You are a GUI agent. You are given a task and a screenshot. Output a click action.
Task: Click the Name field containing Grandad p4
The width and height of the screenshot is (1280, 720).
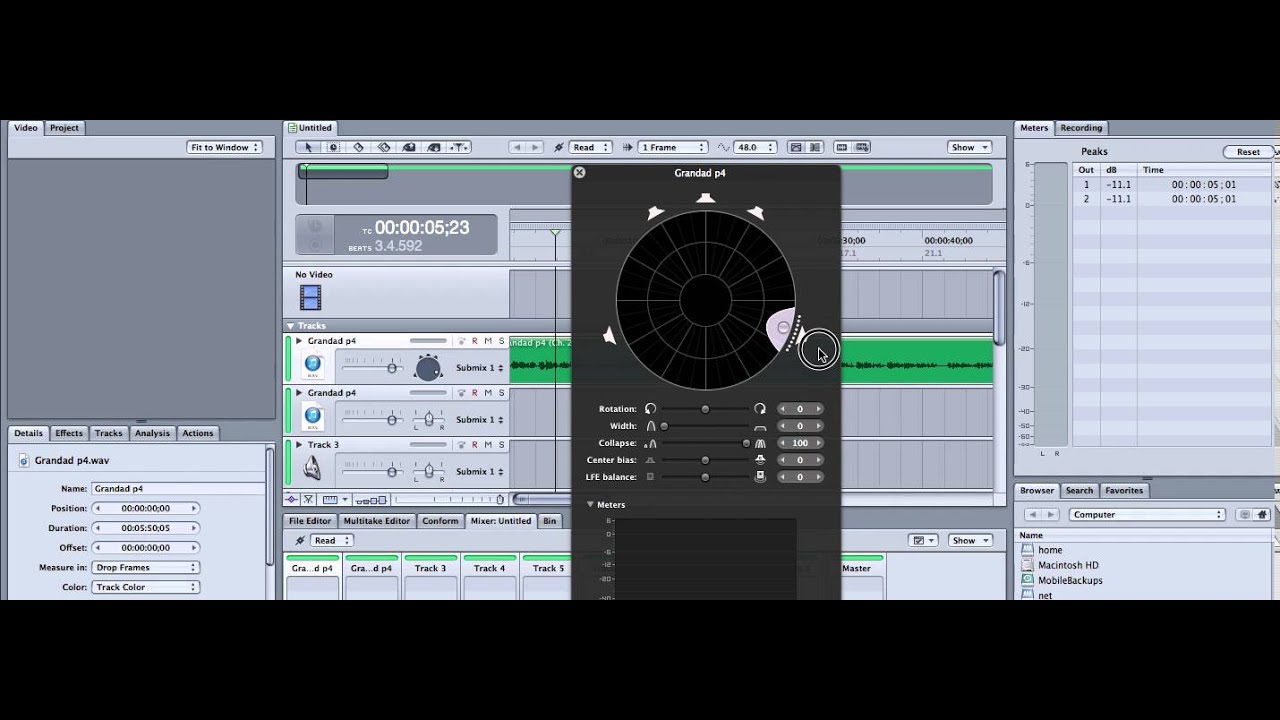click(180, 488)
